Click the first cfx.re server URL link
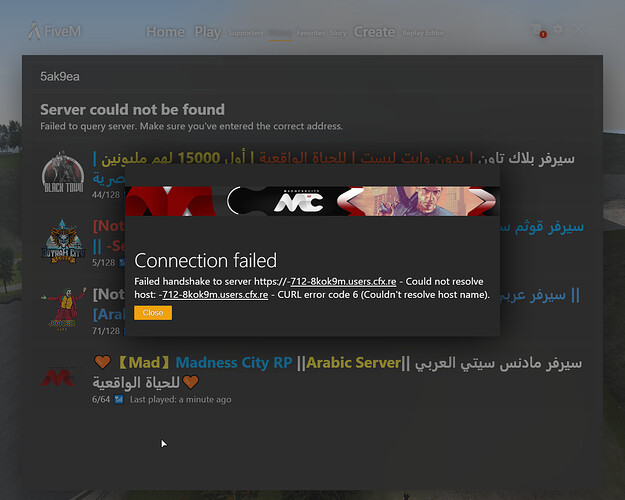This screenshot has width=625, height=500. (x=342, y=281)
